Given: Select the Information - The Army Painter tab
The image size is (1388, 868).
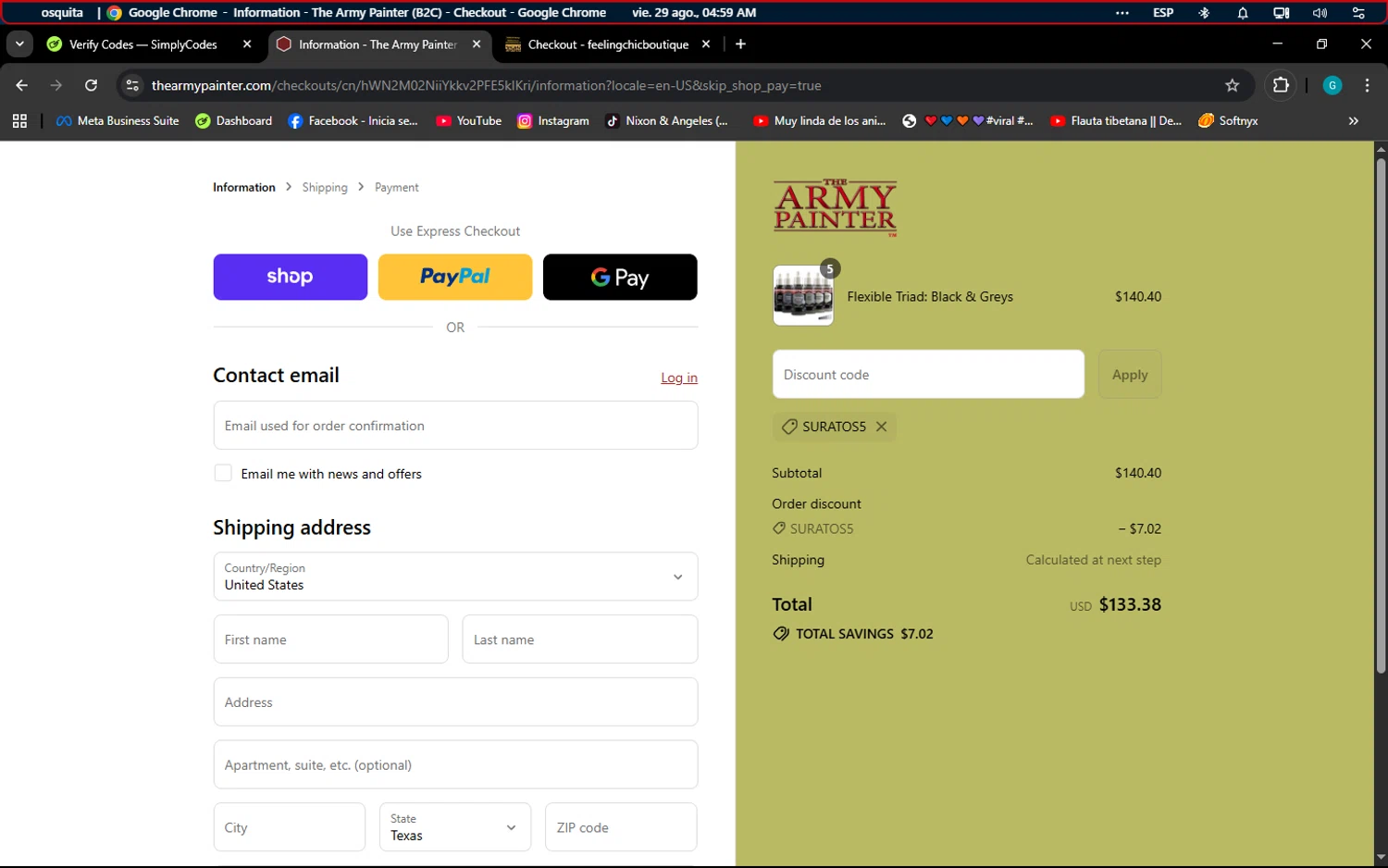Looking at the screenshot, I should (379, 43).
